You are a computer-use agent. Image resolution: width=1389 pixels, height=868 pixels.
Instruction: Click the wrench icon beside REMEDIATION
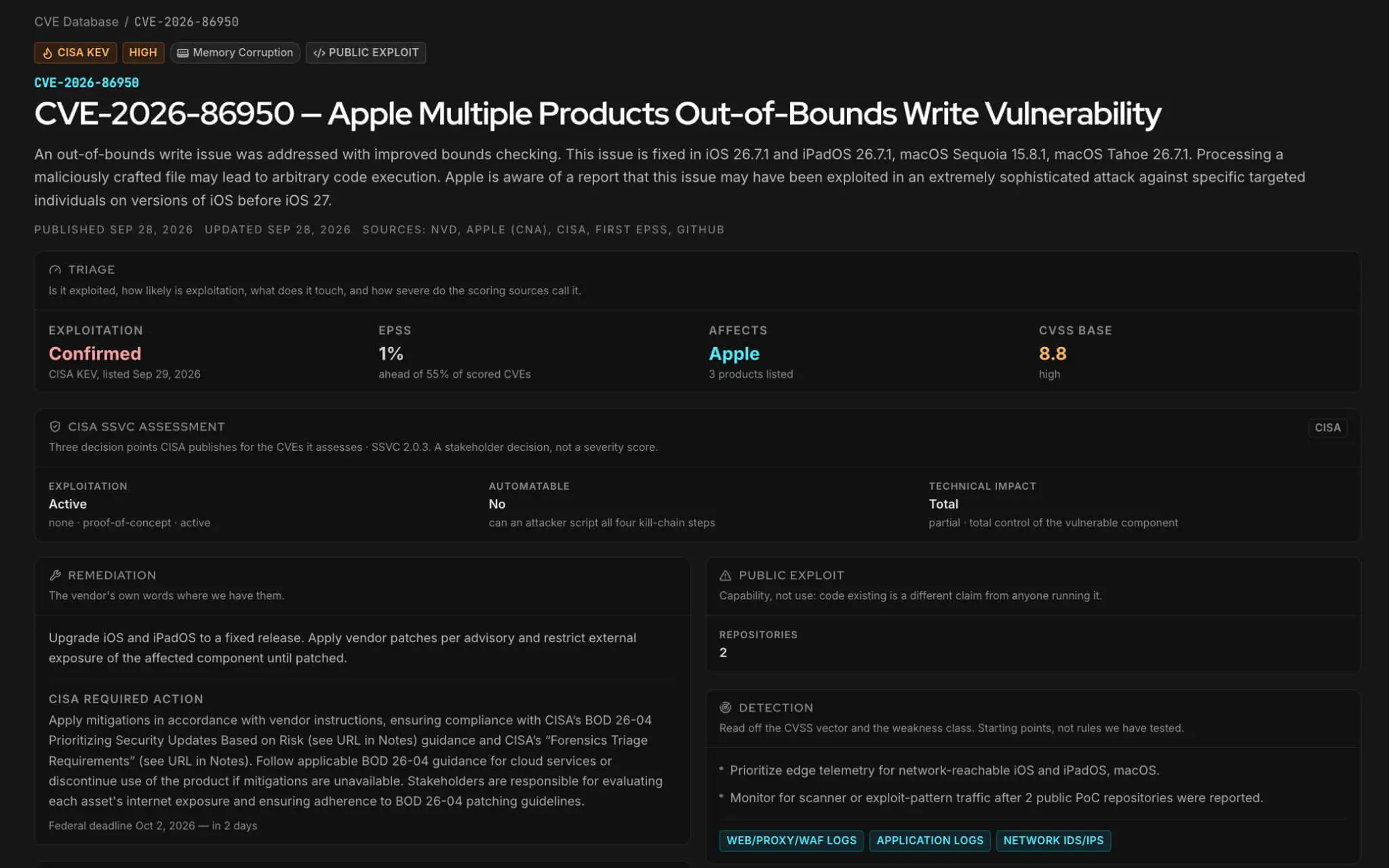coord(55,575)
